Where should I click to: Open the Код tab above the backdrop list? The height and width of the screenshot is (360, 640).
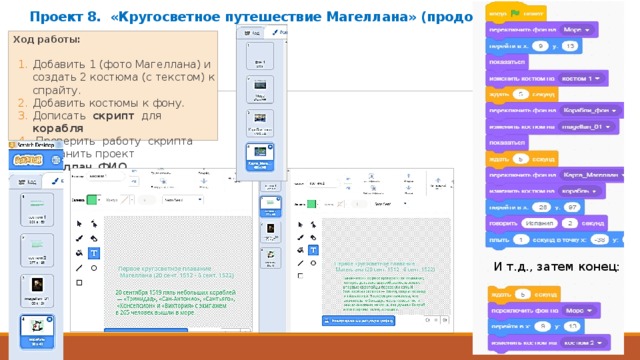pos(252,33)
